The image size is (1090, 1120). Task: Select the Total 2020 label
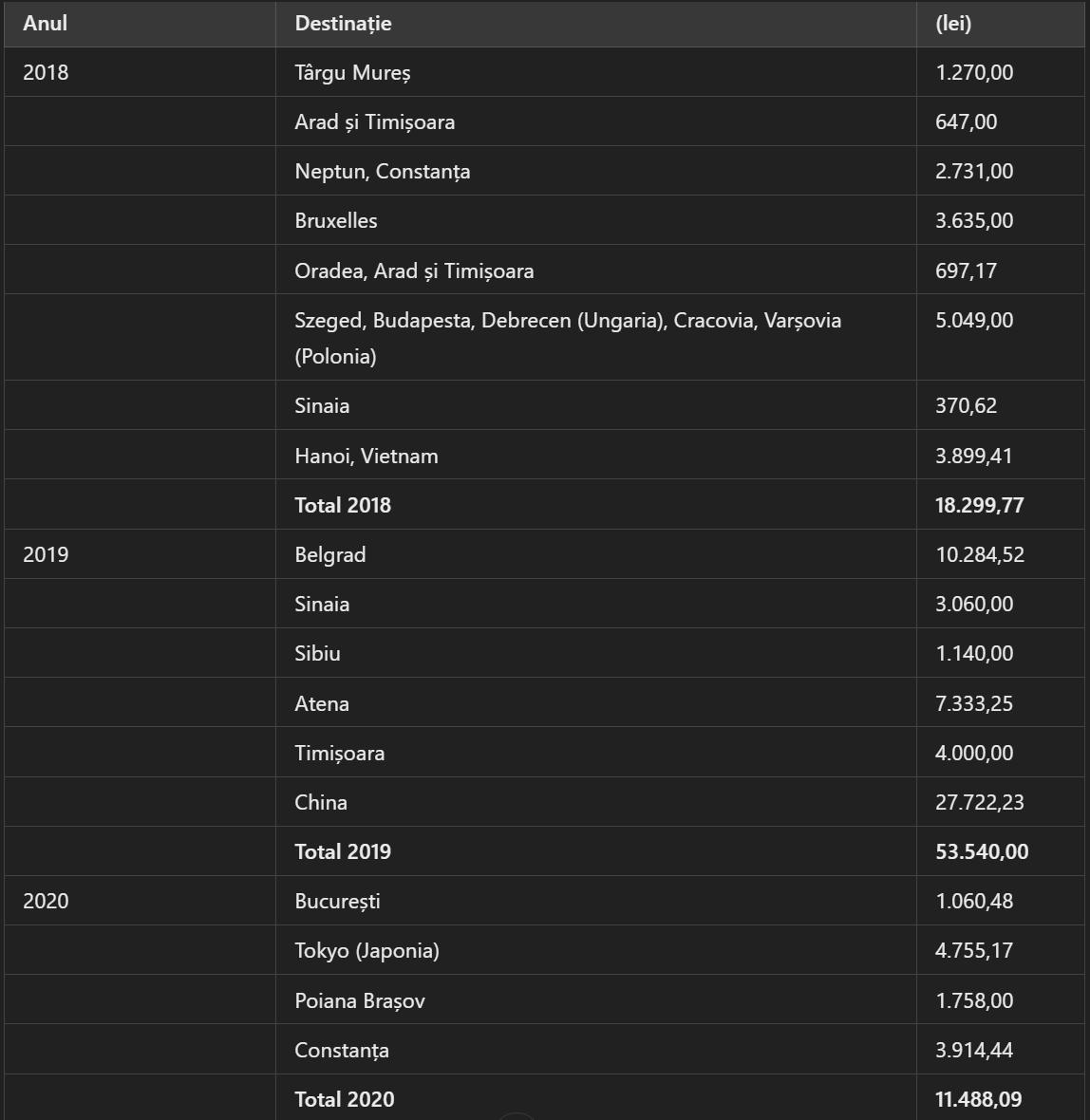344,1100
